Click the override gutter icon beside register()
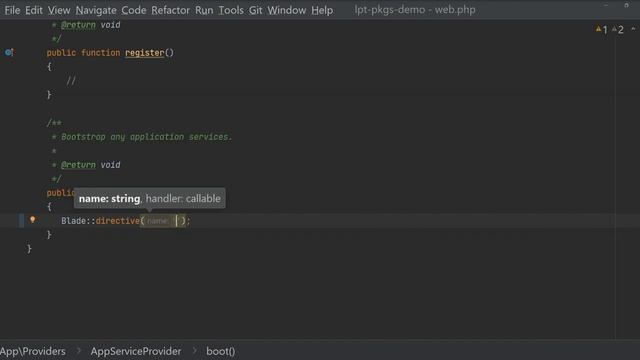 (9, 52)
